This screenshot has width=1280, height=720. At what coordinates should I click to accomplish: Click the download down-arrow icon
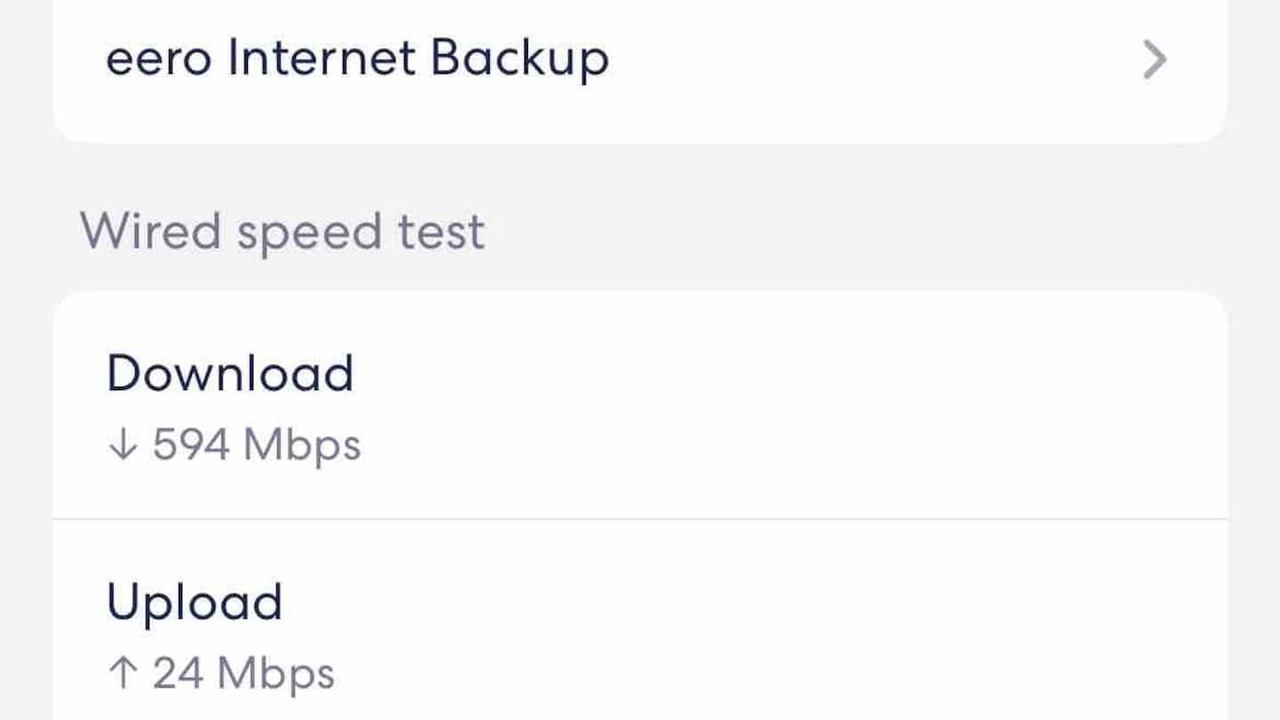pos(122,445)
